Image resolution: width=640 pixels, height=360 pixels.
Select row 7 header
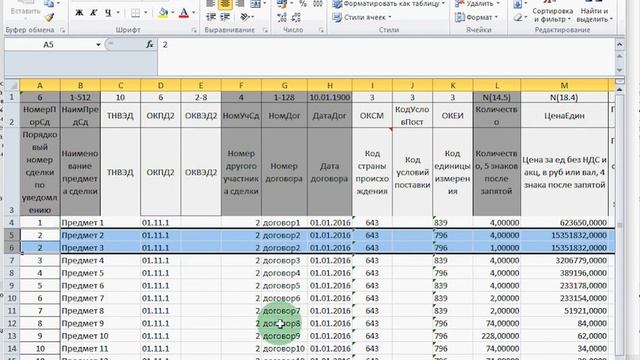click(12, 260)
